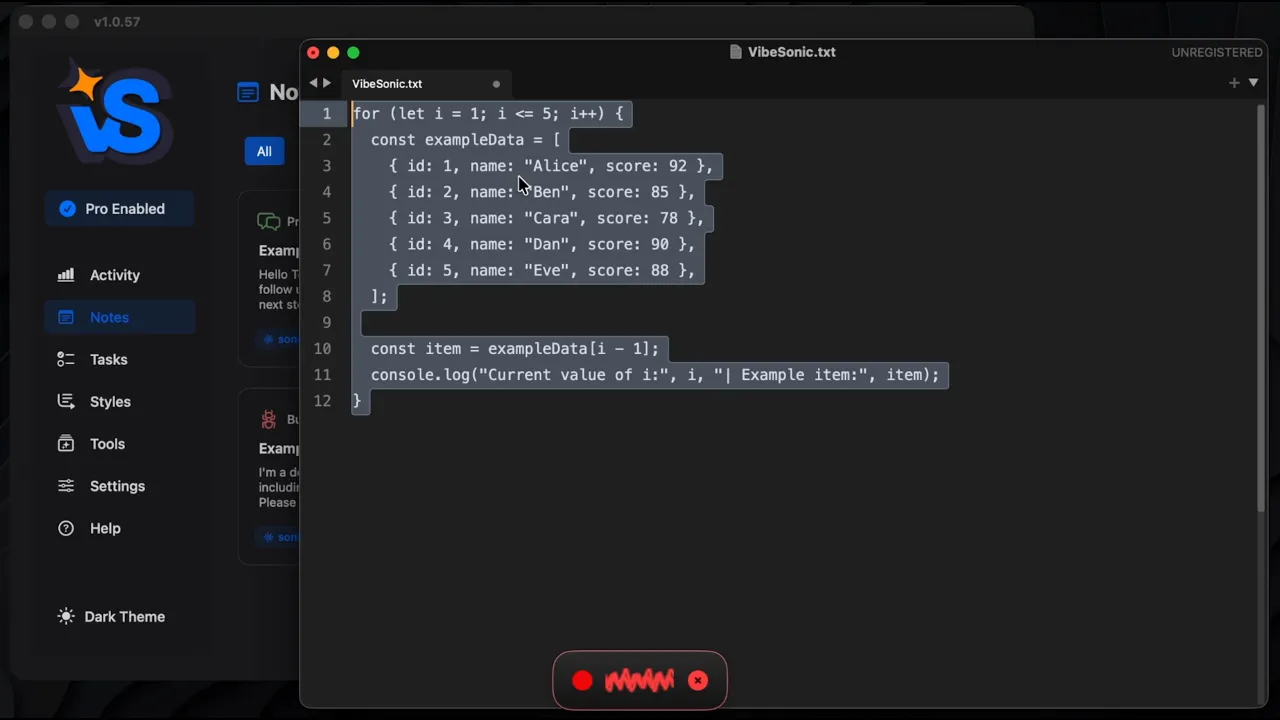Click the editor vertical scrollbar
Screen dimensions: 1280x720
(x=1262, y=310)
